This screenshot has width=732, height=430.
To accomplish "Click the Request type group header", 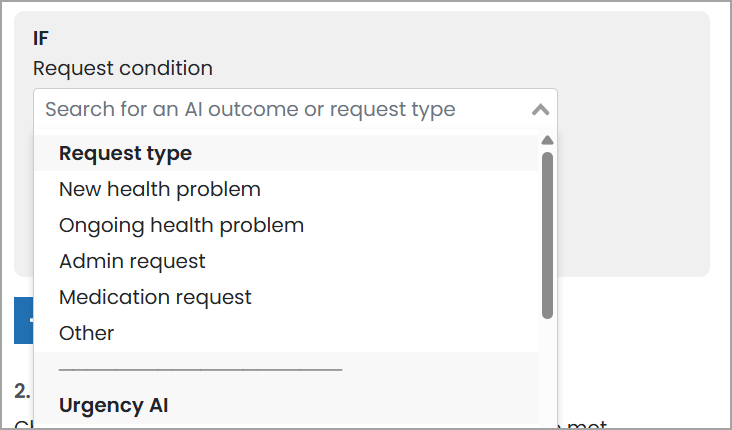I will (125, 153).
